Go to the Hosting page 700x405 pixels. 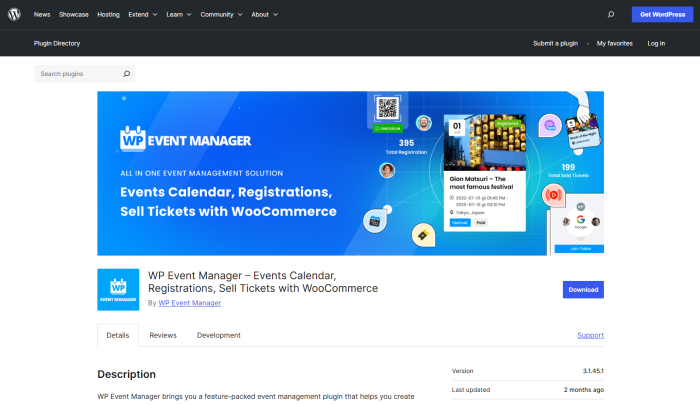pos(108,14)
